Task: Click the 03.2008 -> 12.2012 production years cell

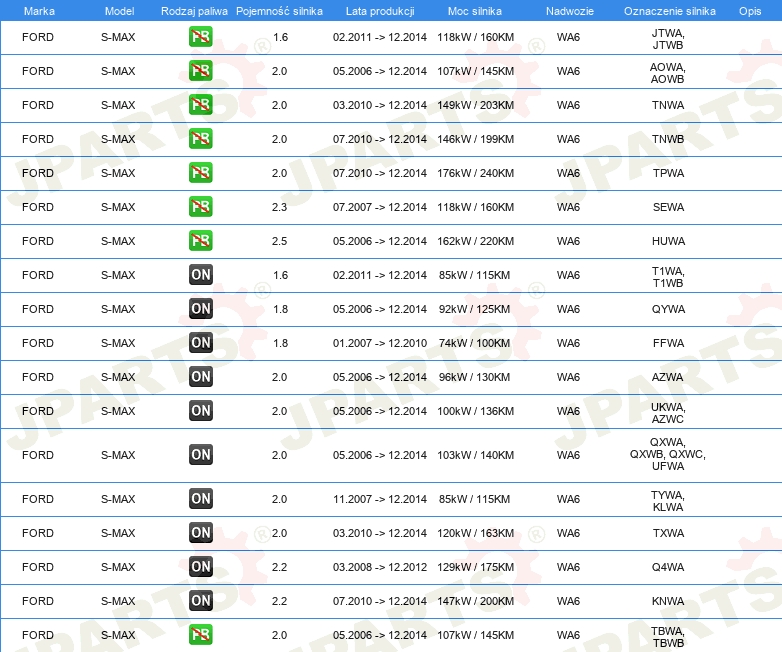Action: coord(380,567)
